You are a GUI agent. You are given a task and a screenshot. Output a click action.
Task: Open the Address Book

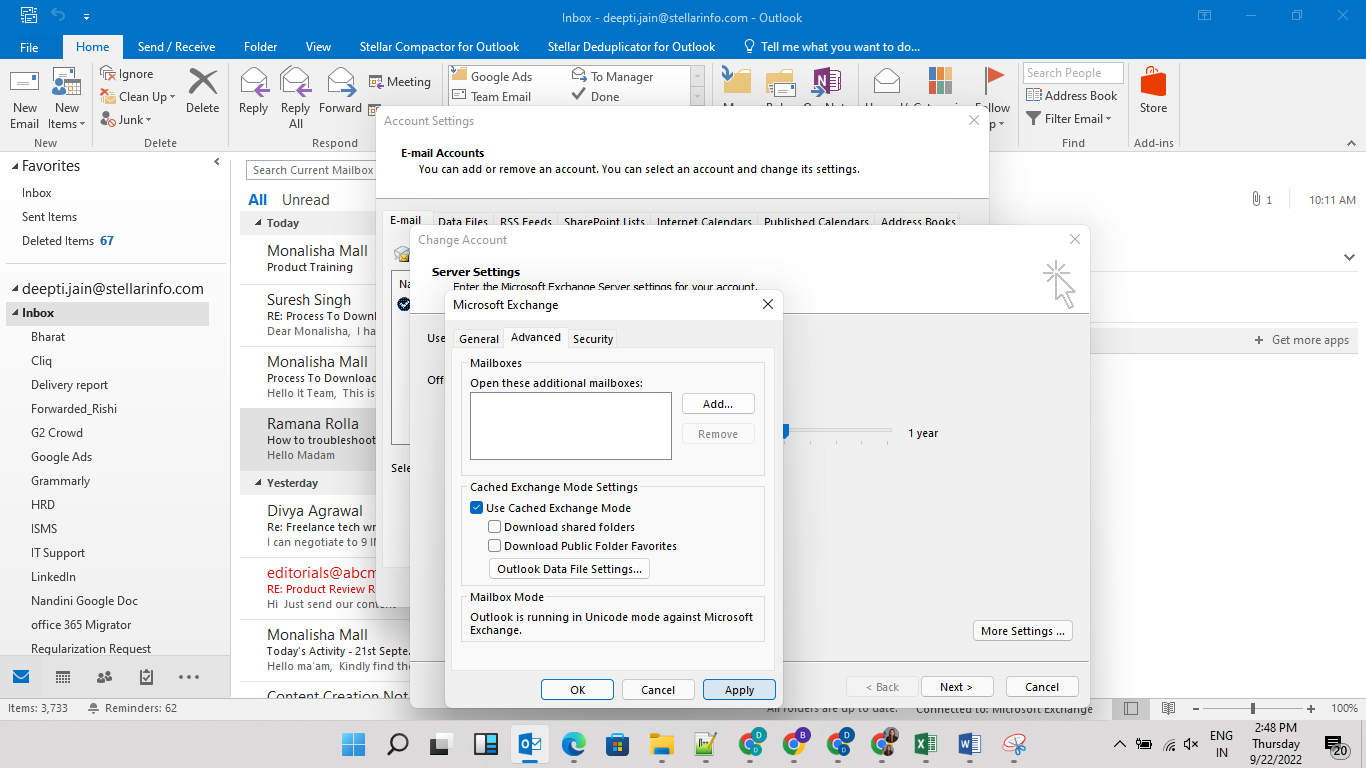pos(1071,96)
